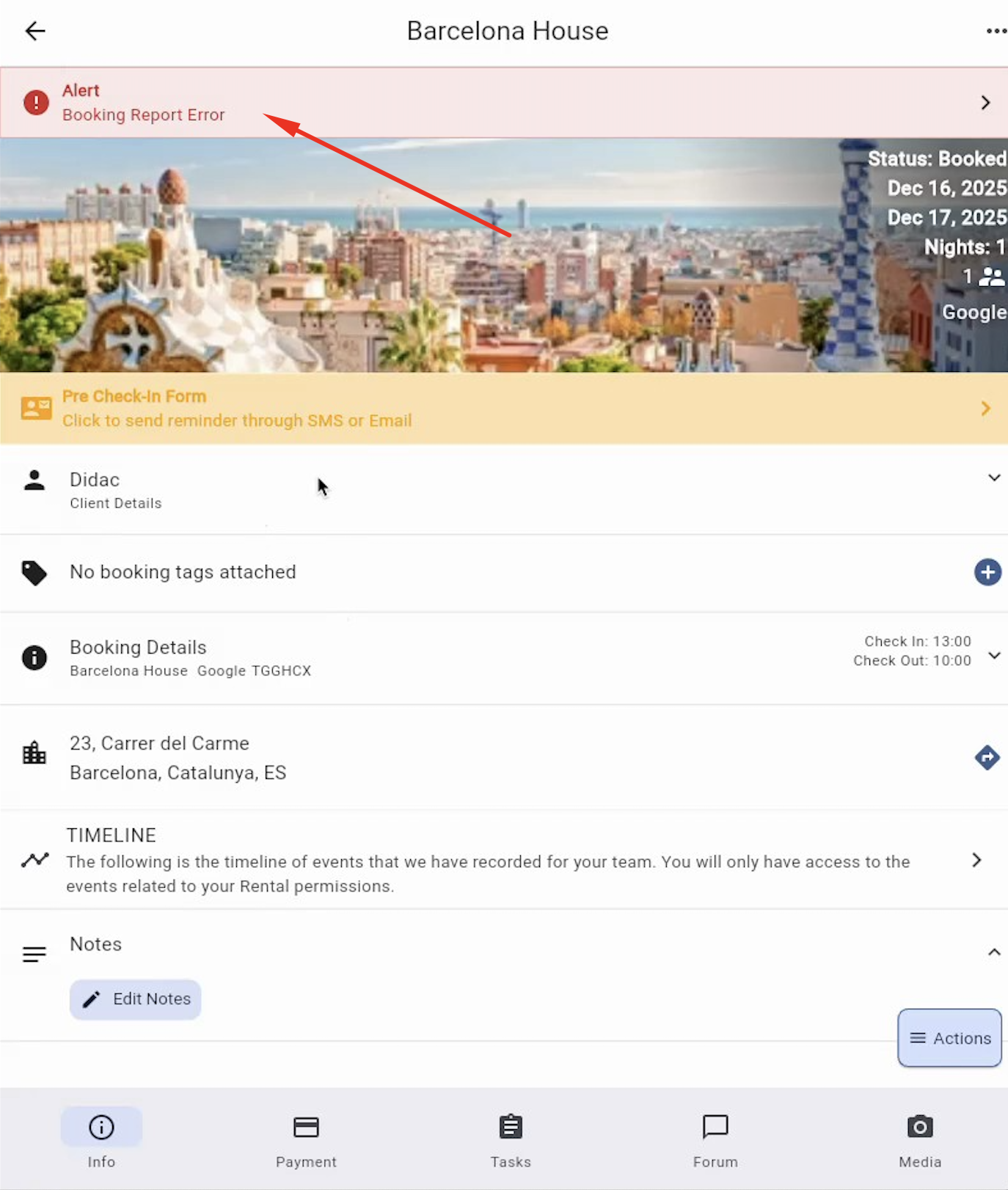Click the red alert exclamation icon
1008x1190 pixels.
pos(36,103)
